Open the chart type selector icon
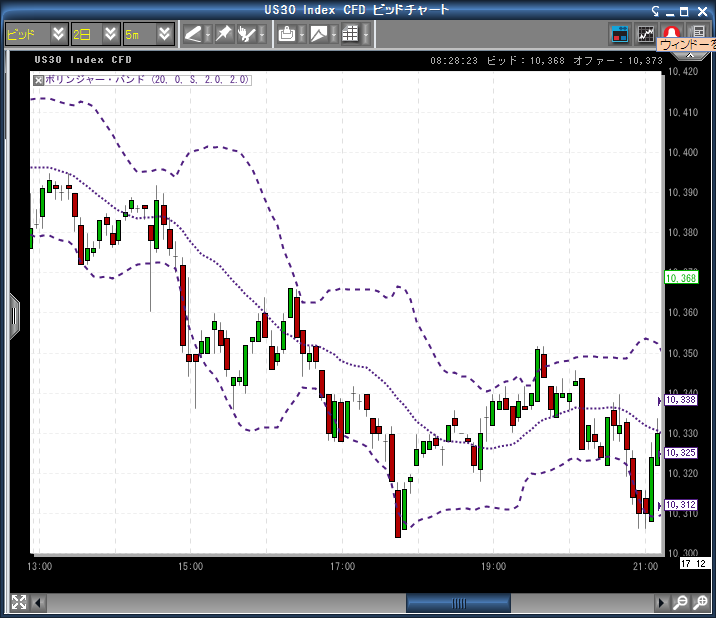This screenshot has width=716, height=618. click(319, 34)
